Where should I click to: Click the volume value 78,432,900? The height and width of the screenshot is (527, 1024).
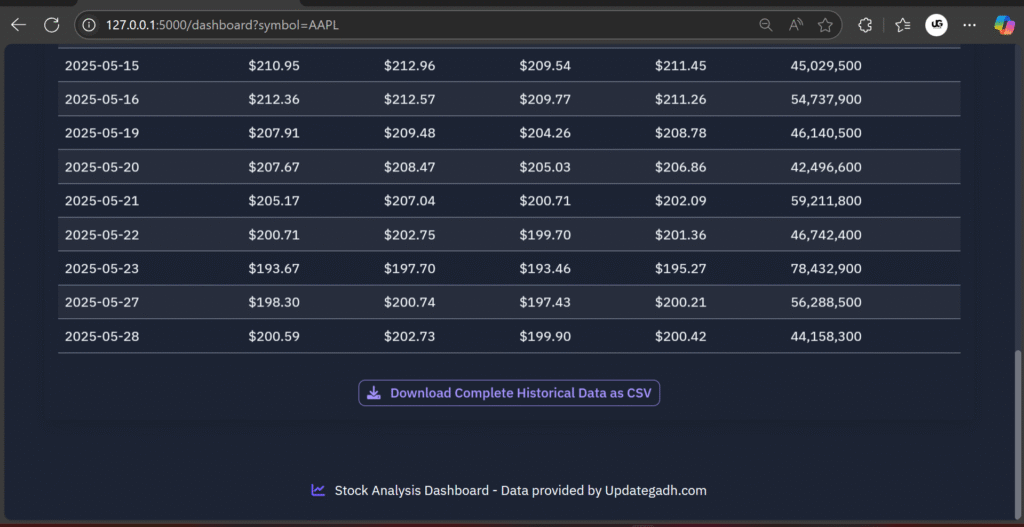coord(826,269)
